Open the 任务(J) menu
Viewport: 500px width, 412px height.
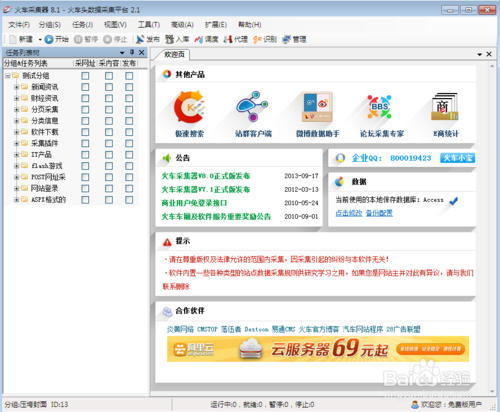83,25
